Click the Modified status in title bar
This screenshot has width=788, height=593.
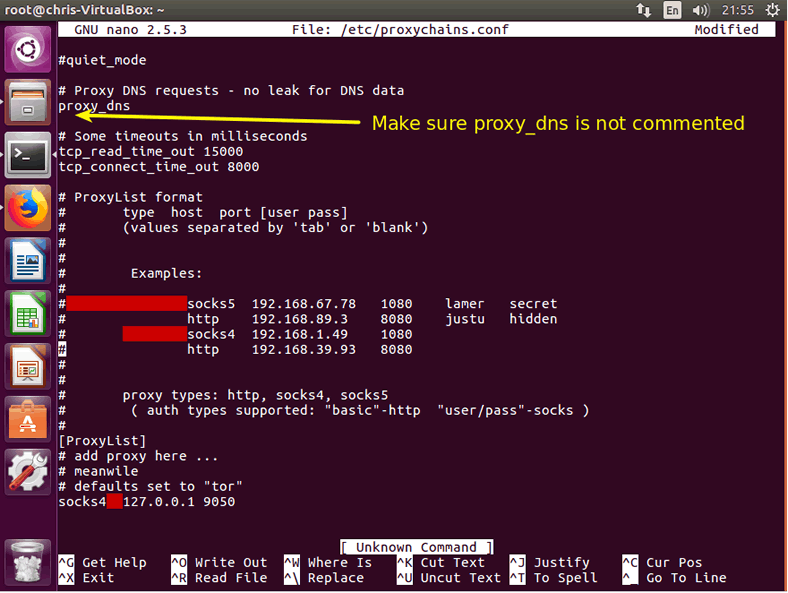726,30
